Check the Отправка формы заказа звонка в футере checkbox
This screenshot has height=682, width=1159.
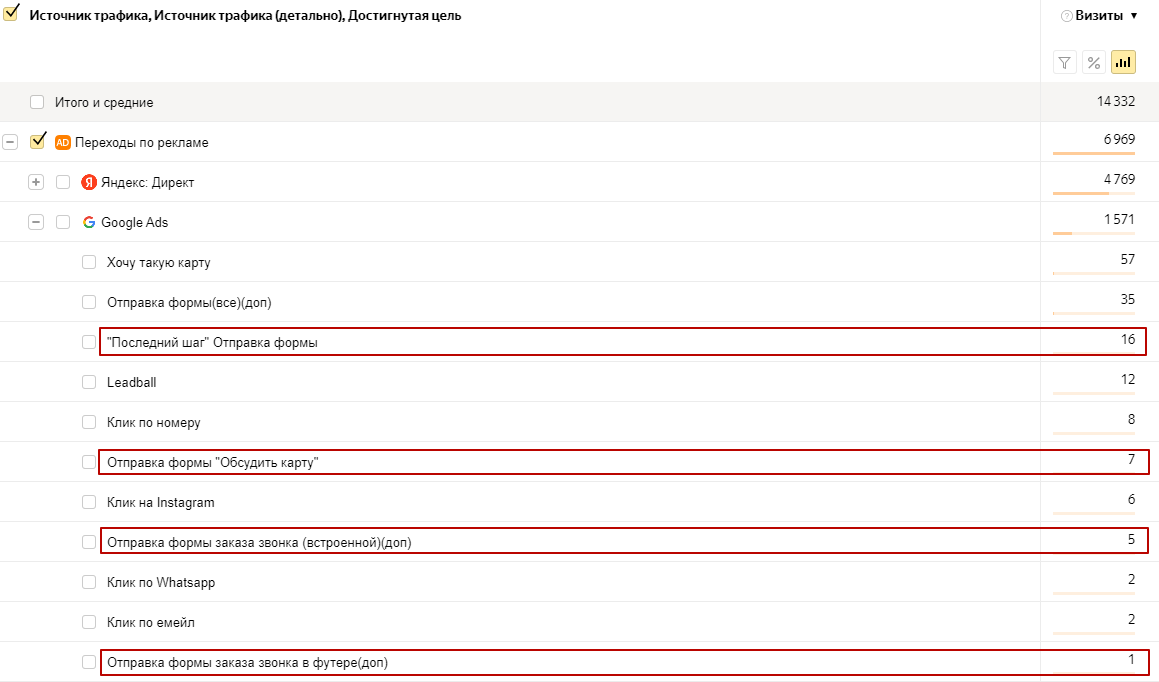(89, 661)
